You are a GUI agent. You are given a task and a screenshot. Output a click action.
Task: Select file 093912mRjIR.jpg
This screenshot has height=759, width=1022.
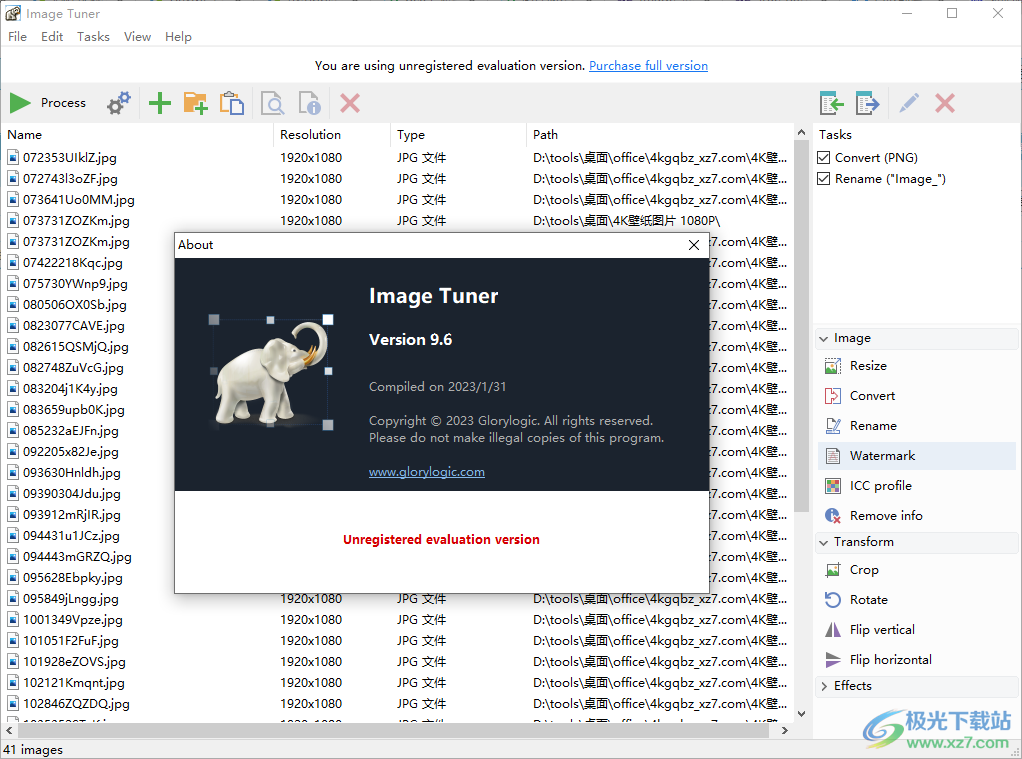click(72, 514)
